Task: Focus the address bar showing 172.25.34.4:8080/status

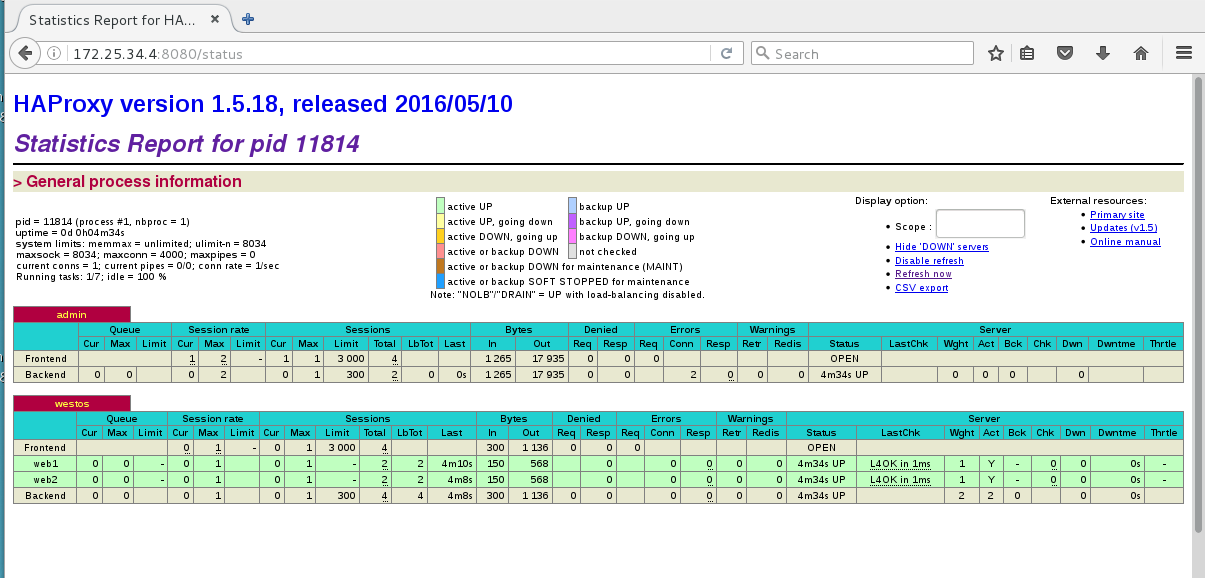Action: [x=380, y=54]
